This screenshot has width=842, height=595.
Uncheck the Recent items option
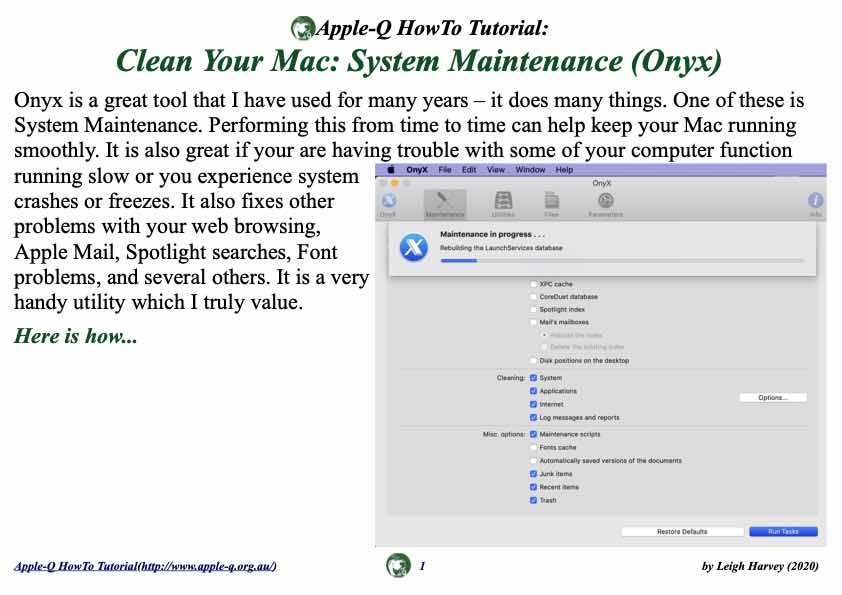[x=533, y=488]
